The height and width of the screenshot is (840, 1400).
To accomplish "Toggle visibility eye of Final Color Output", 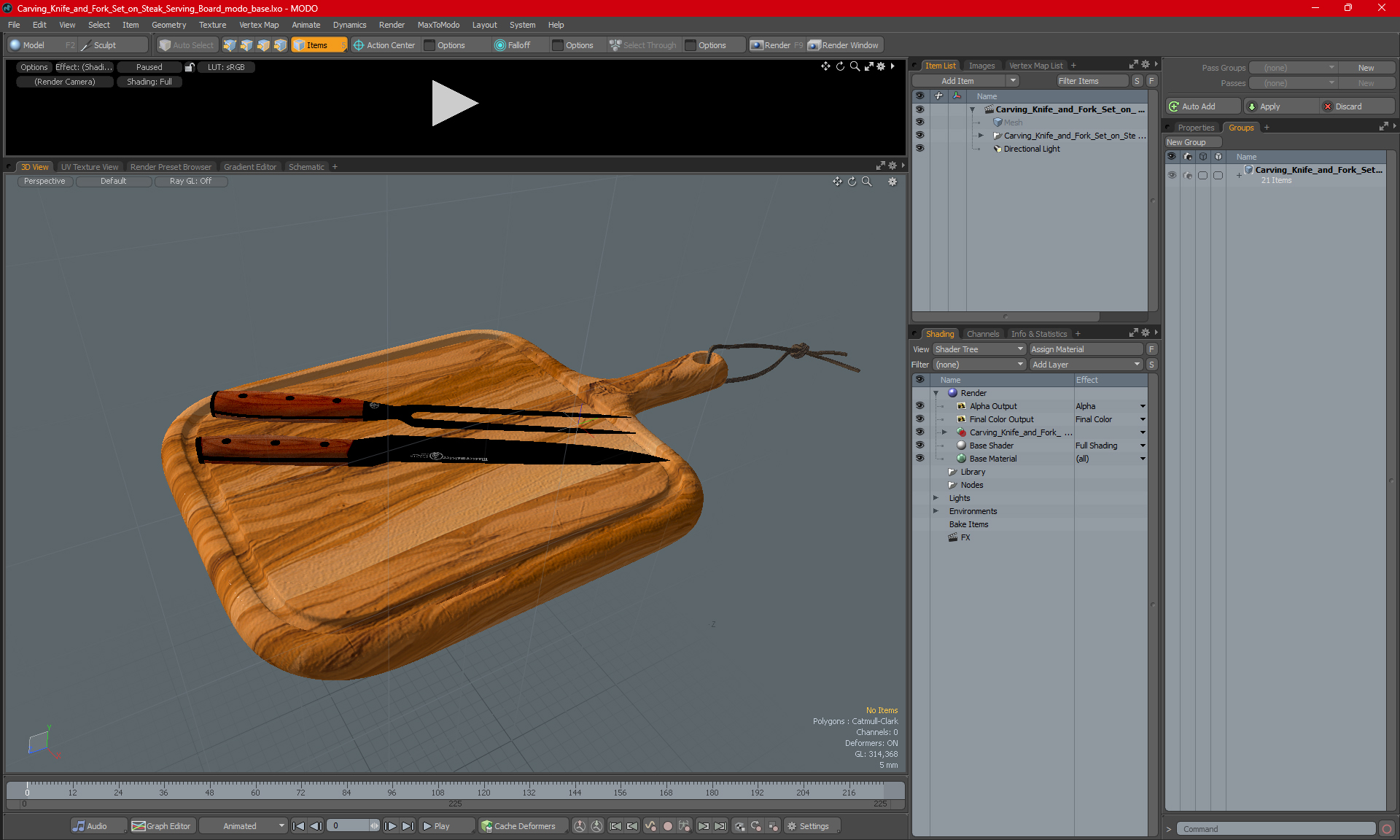I will (919, 419).
